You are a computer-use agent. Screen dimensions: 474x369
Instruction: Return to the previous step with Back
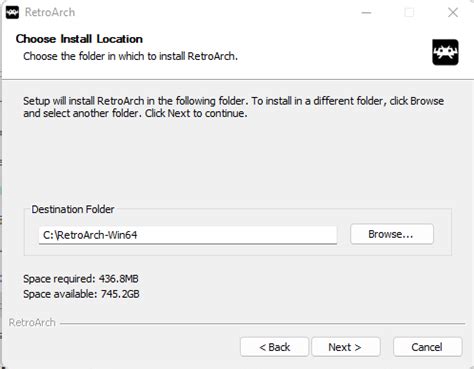click(274, 347)
